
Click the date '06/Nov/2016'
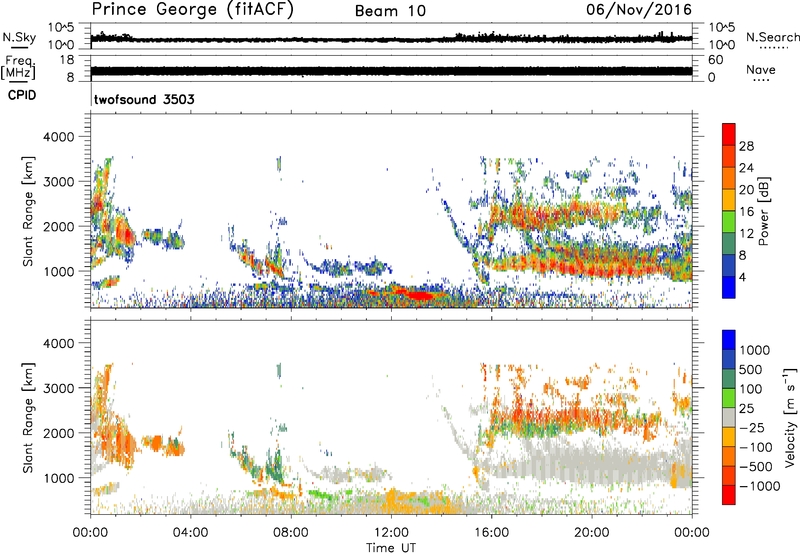639,10
